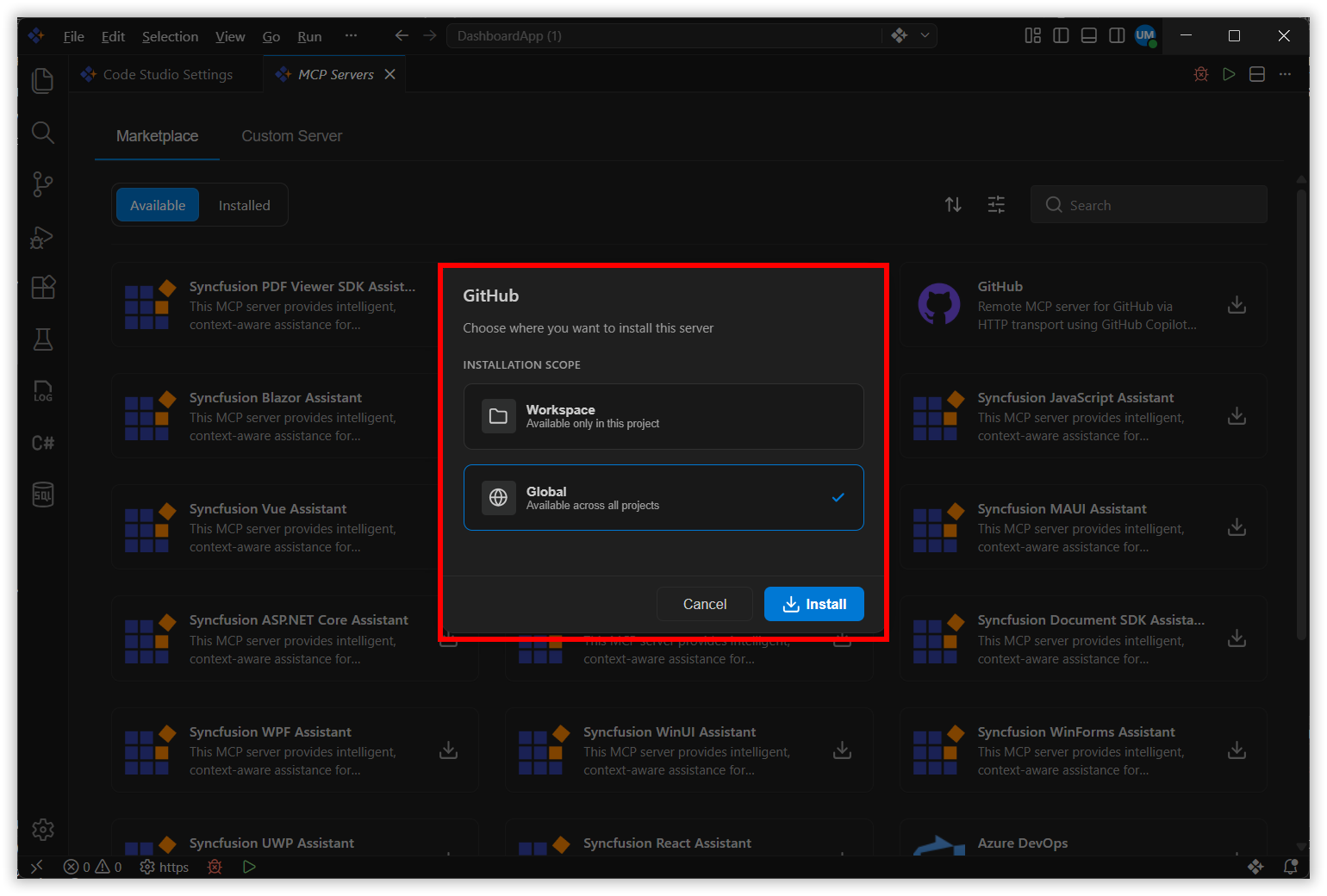Switch to the Installed servers filter
The width and height of the screenshot is (1327, 896).
click(x=245, y=205)
